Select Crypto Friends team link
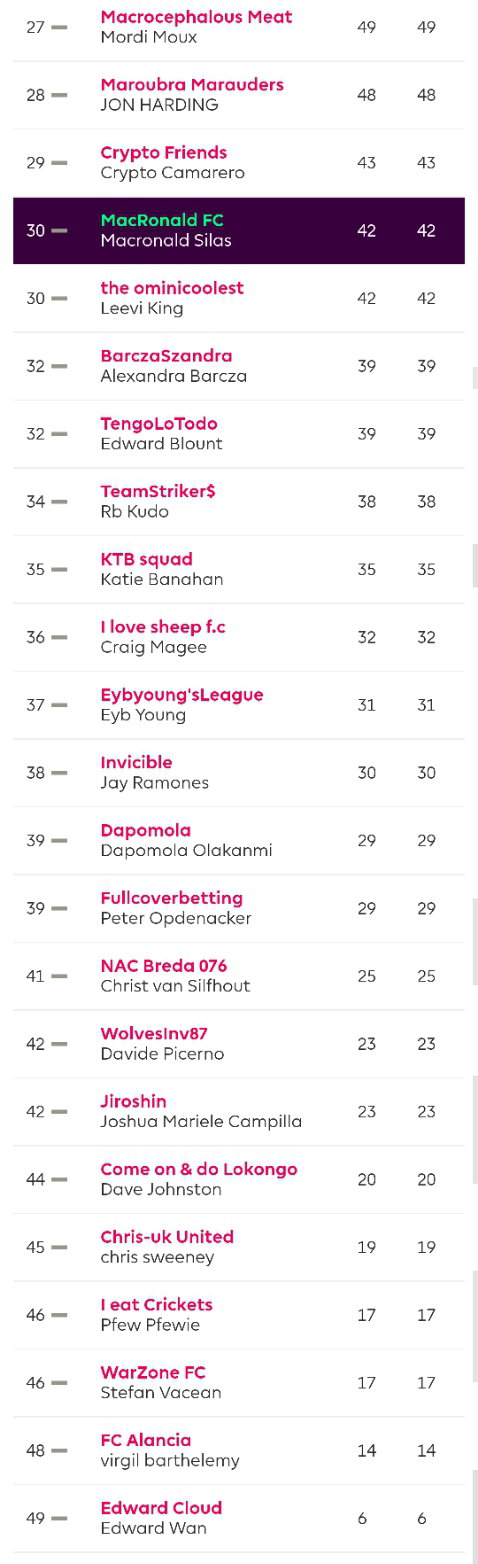Screen dimensions: 478x1564 point(164,153)
